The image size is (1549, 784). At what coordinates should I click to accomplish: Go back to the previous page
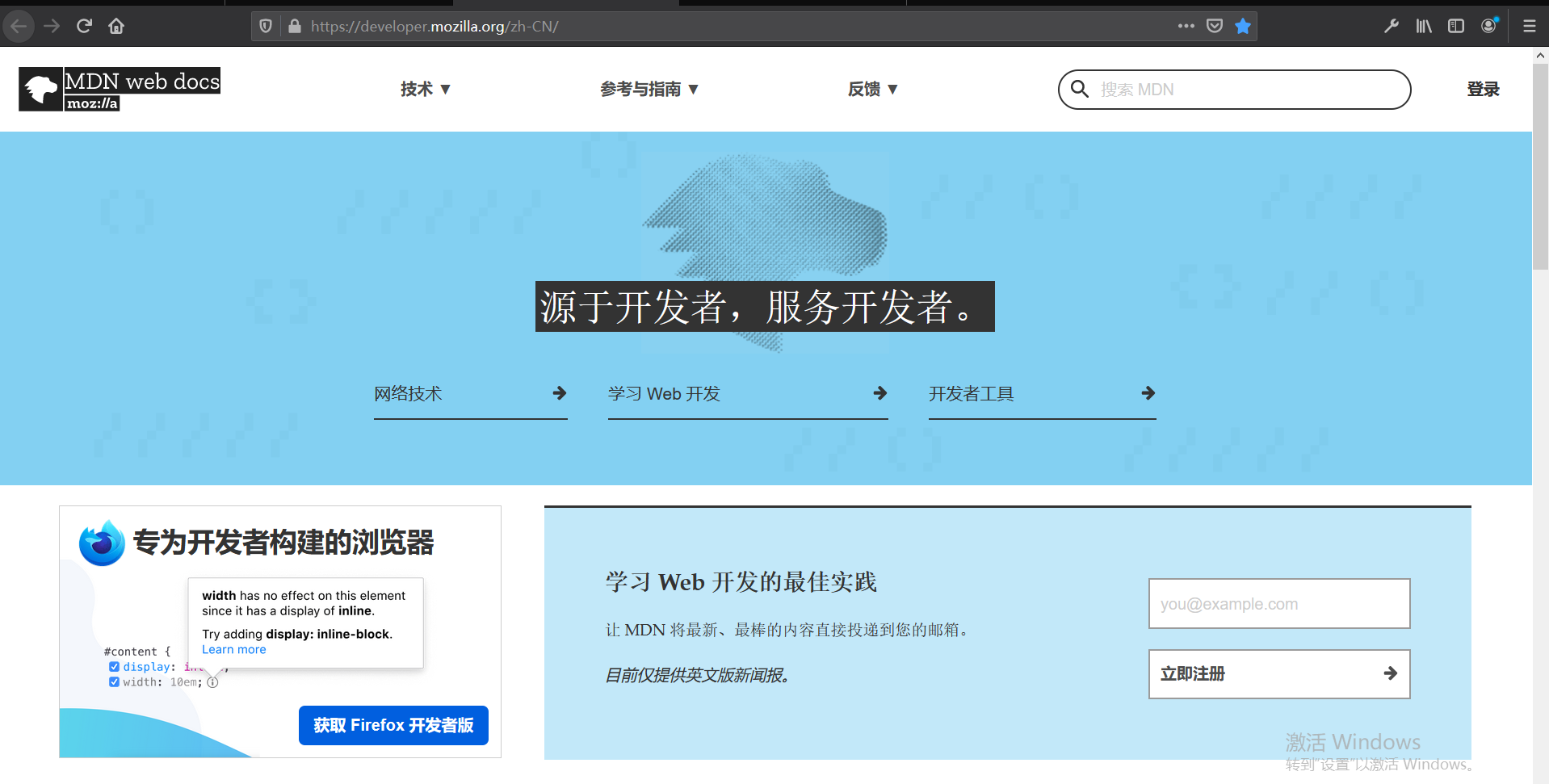coord(19,26)
